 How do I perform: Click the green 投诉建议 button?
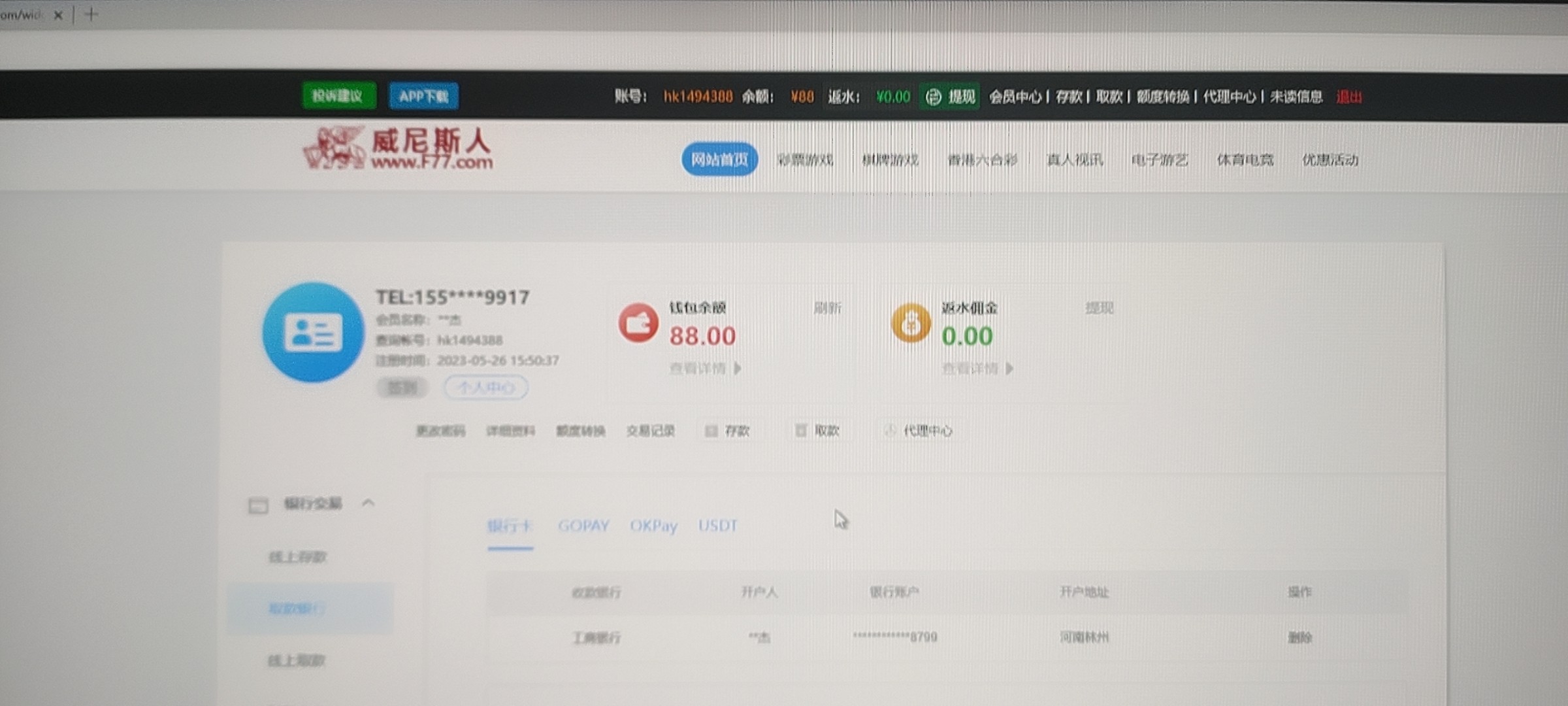tap(338, 96)
